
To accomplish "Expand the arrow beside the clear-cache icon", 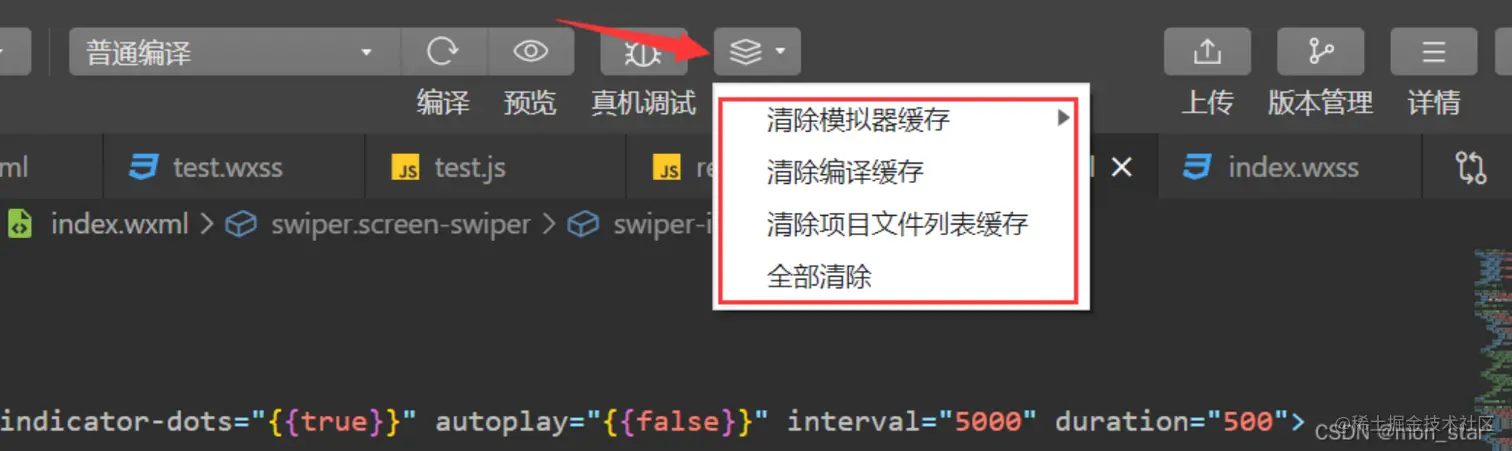I will pos(781,51).
